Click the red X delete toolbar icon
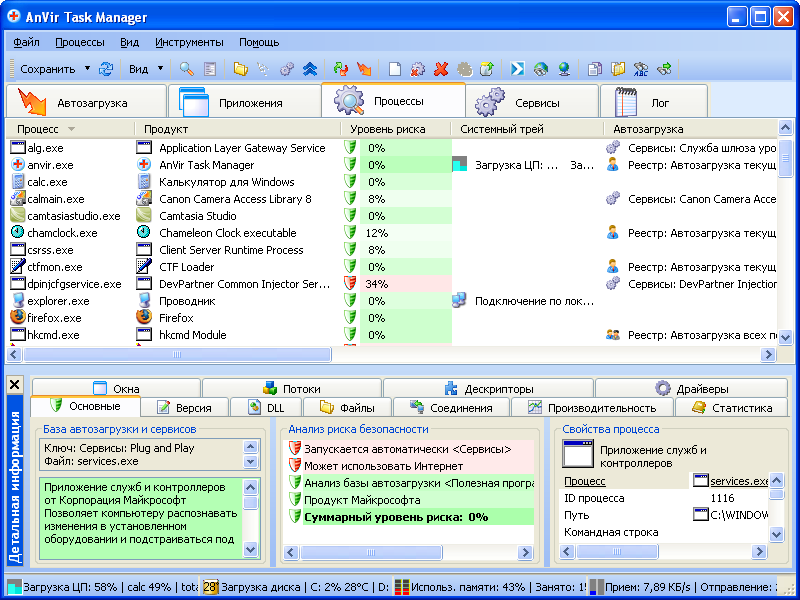This screenshot has width=800, height=600. coord(441,69)
